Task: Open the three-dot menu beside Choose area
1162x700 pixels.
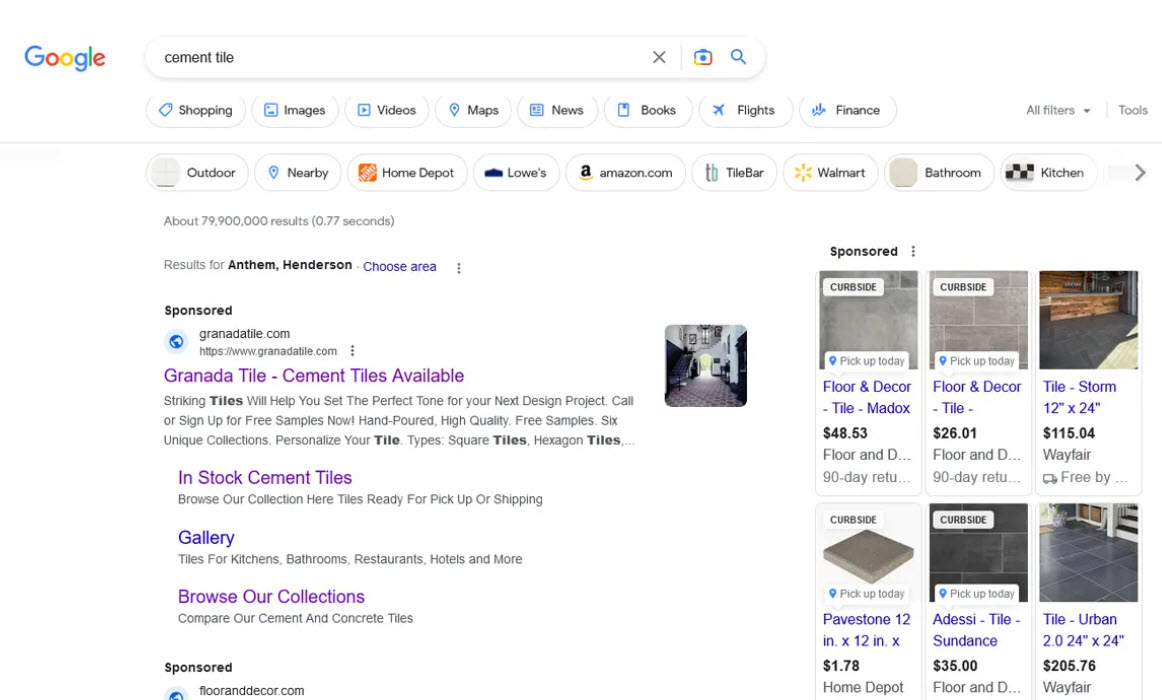Action: (x=459, y=268)
